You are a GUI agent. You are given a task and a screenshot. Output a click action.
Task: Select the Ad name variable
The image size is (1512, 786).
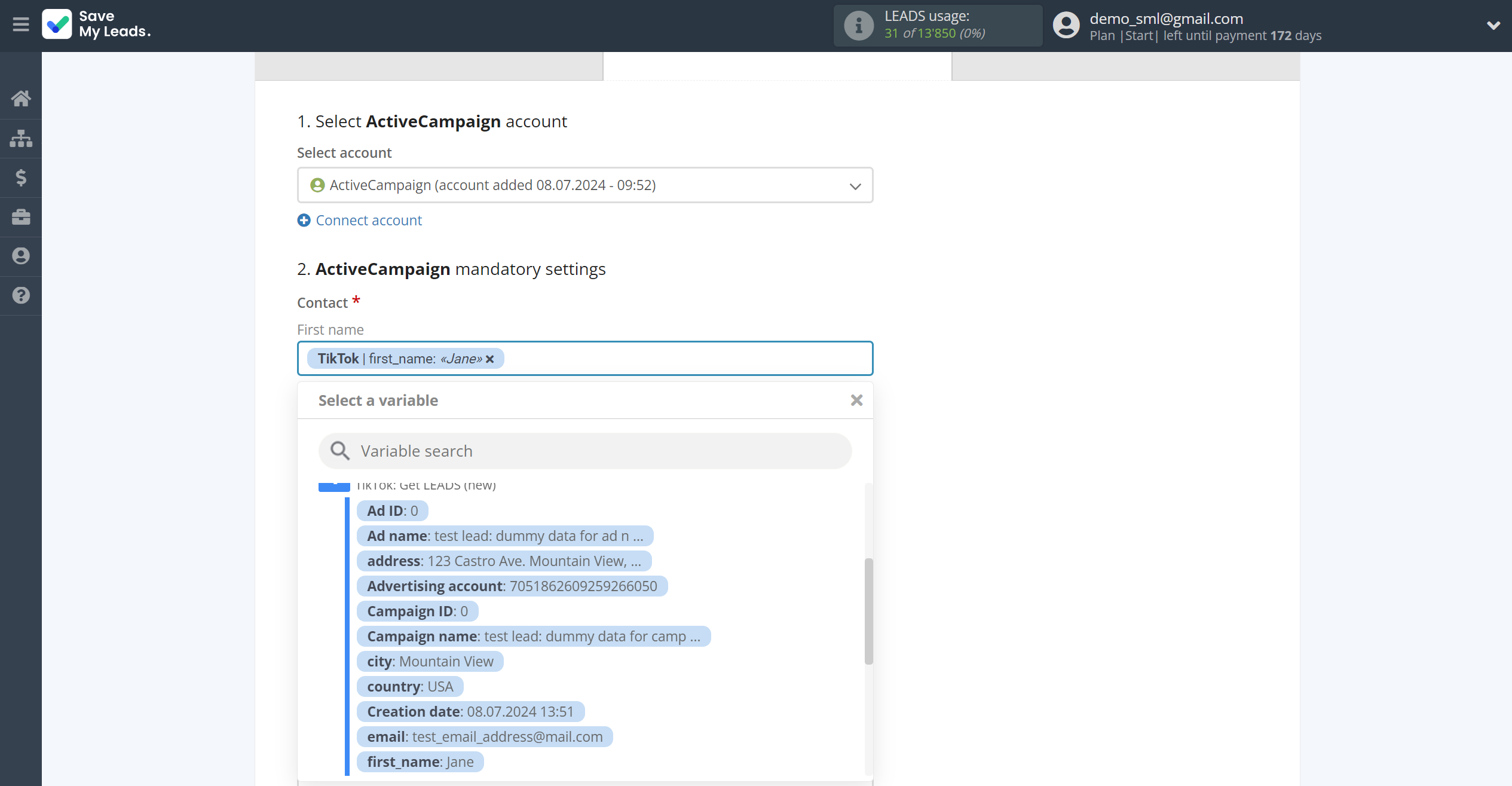(x=505, y=536)
